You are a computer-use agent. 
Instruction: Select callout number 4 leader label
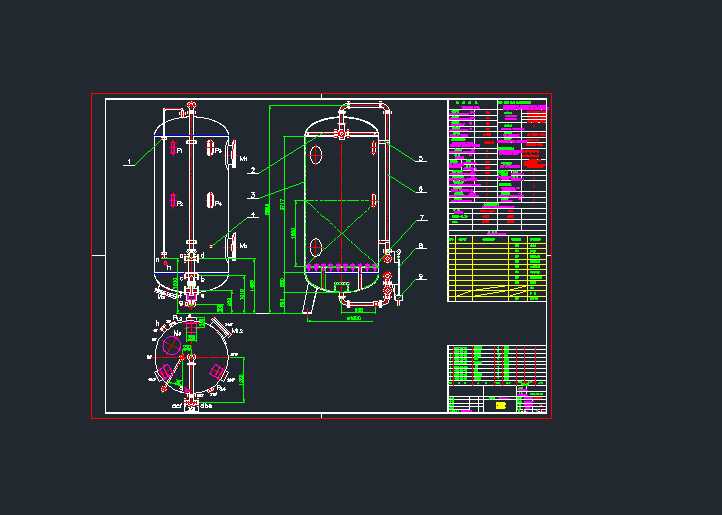(252, 215)
